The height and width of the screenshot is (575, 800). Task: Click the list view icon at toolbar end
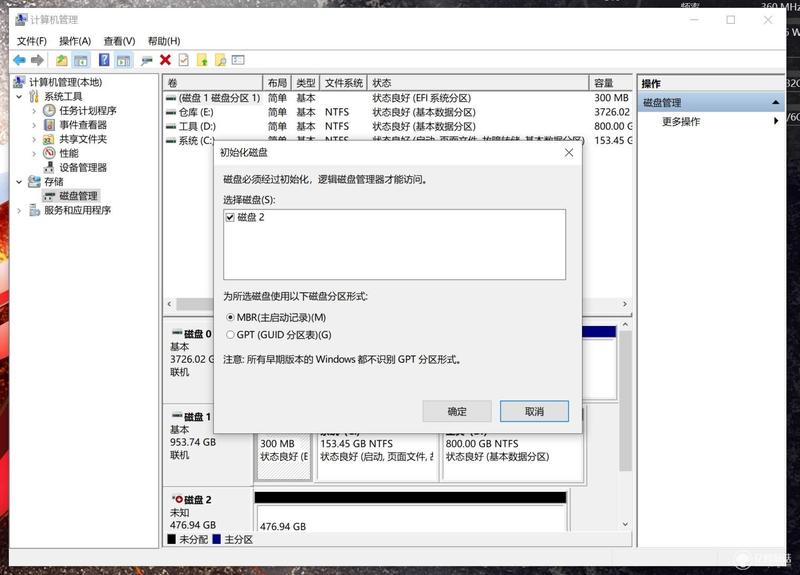[238, 60]
